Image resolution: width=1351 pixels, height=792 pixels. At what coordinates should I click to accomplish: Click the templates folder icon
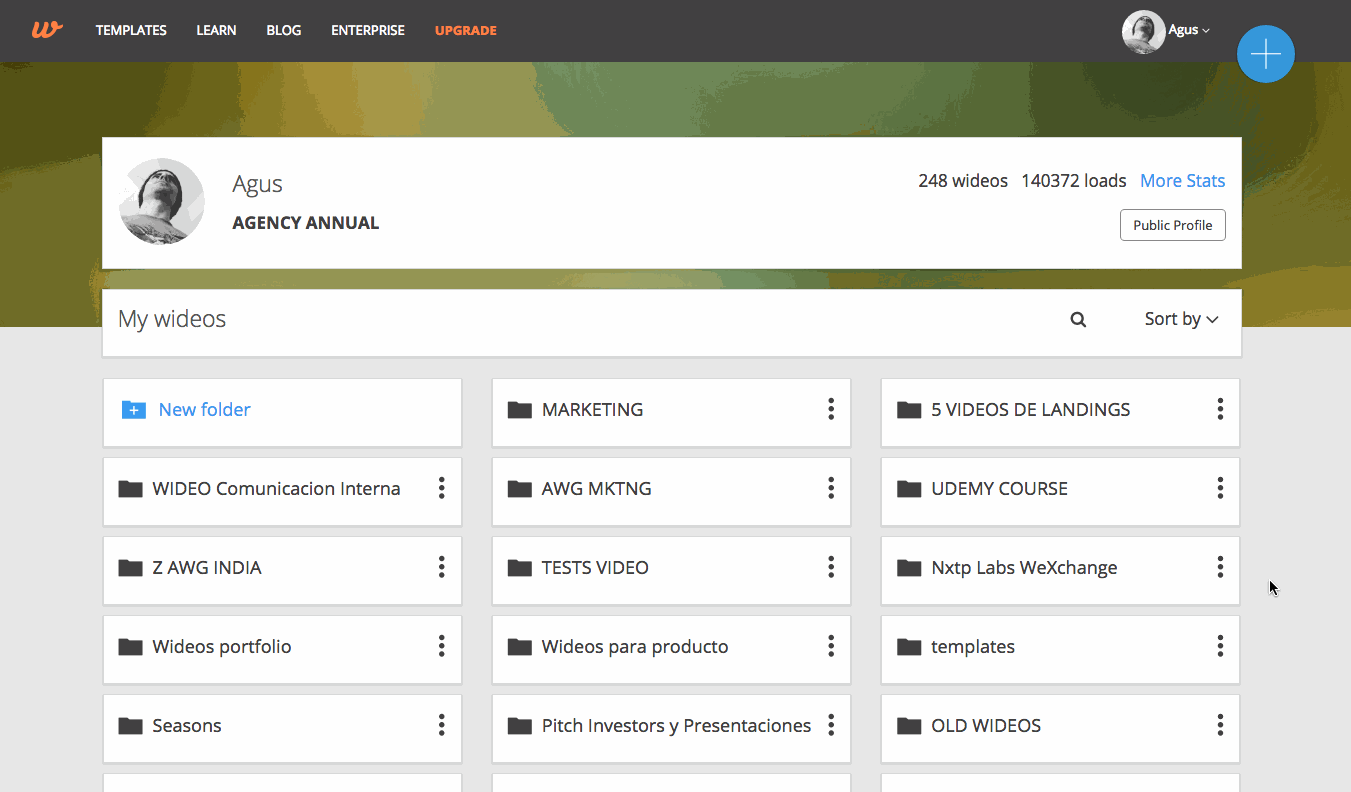click(909, 647)
